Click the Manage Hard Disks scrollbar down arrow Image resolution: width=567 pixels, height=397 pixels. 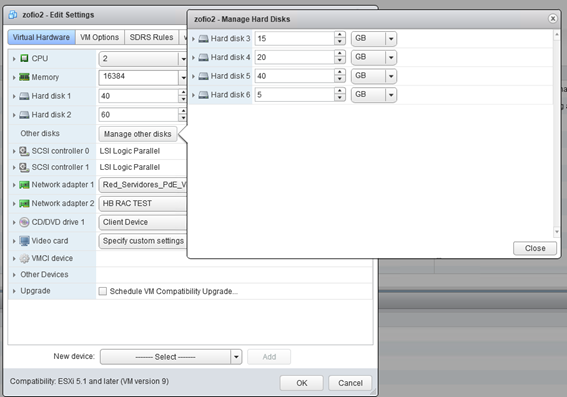pos(557,231)
